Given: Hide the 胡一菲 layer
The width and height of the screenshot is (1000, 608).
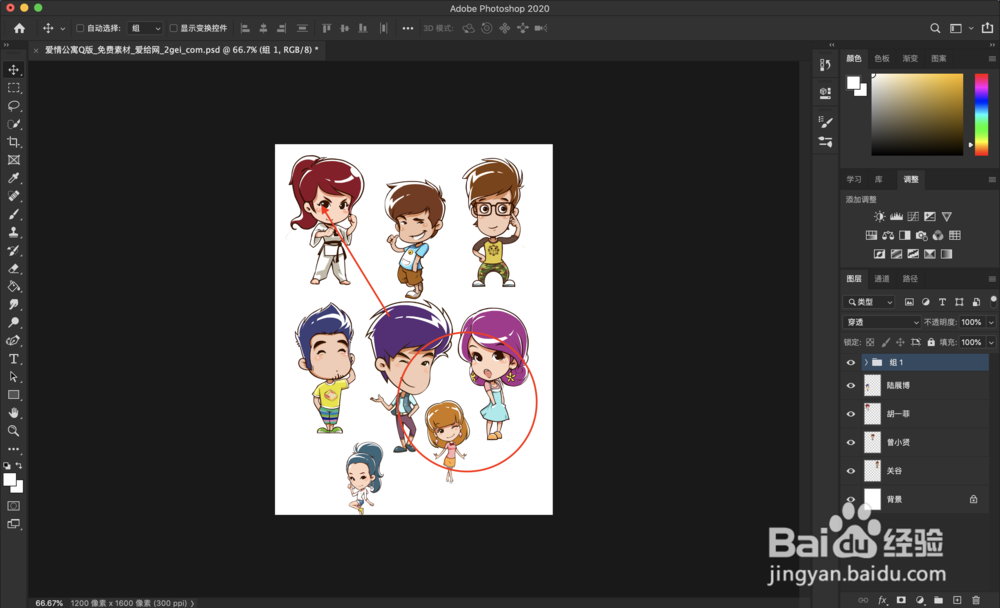Looking at the screenshot, I should pos(851,413).
